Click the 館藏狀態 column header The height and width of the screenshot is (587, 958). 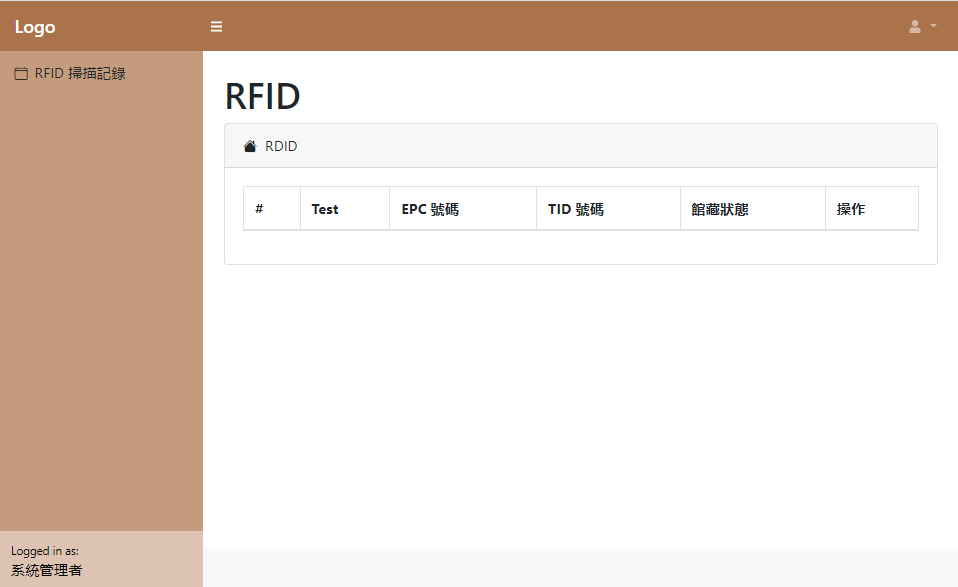pos(753,208)
